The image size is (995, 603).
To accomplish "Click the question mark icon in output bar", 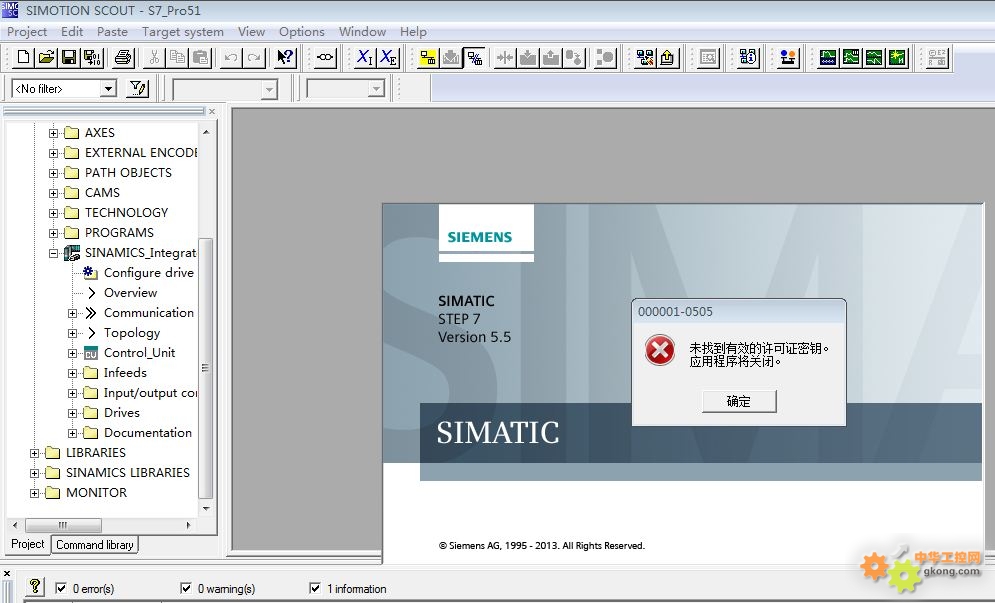I will pos(35,586).
